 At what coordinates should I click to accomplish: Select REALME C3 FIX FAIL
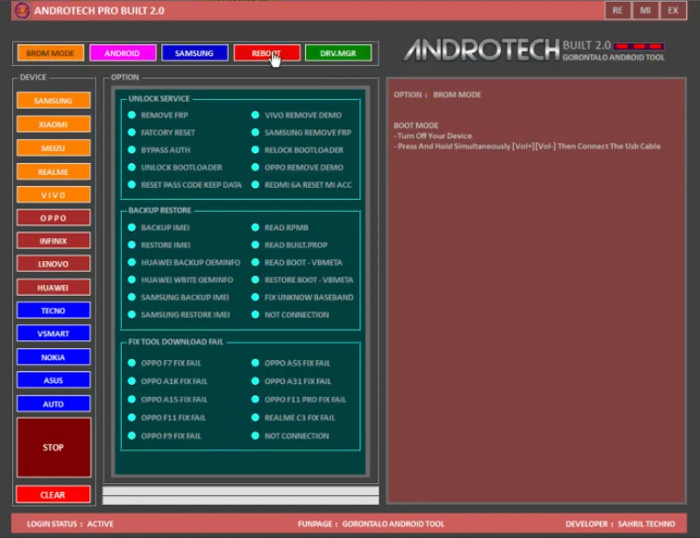pos(293,418)
